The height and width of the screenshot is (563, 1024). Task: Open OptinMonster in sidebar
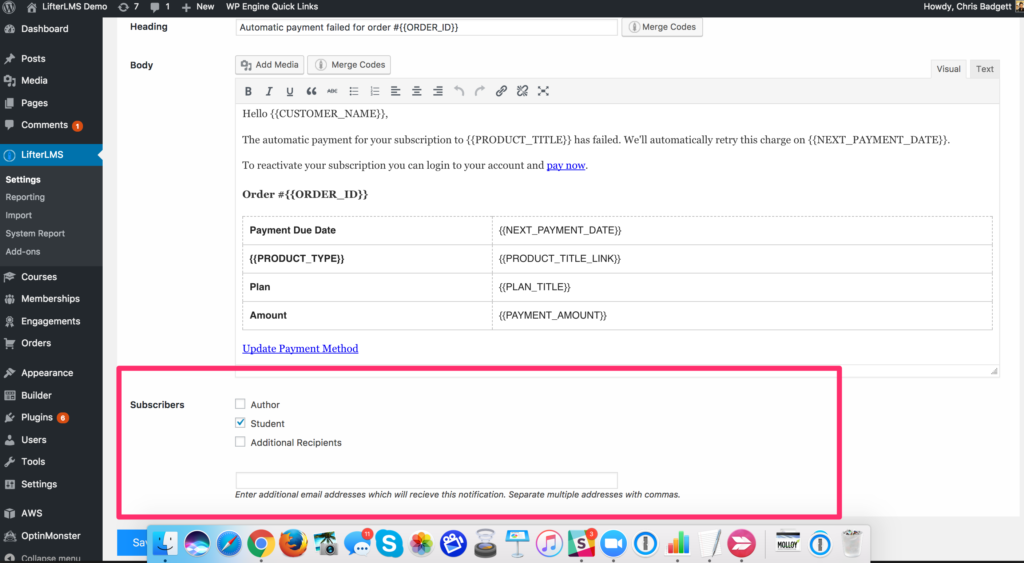(x=51, y=536)
